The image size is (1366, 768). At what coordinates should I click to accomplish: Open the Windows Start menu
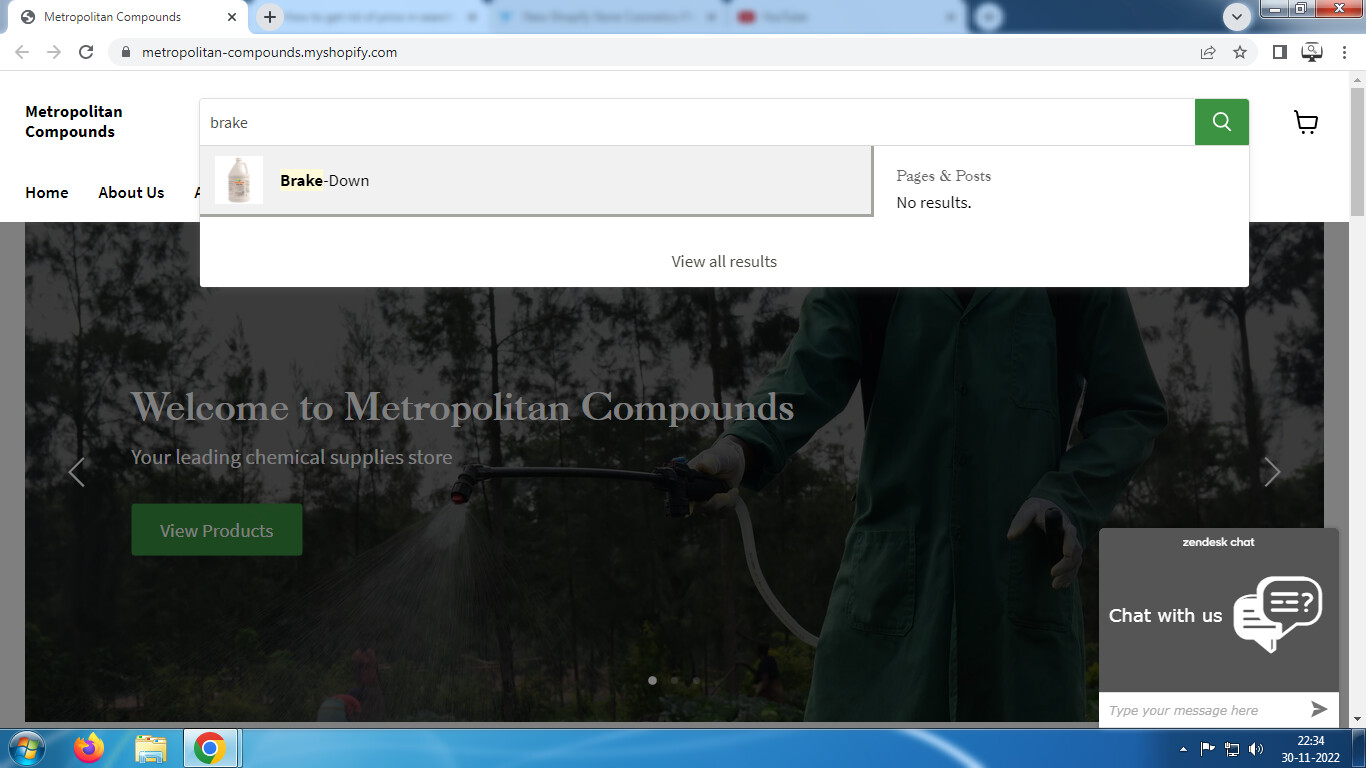tap(26, 748)
